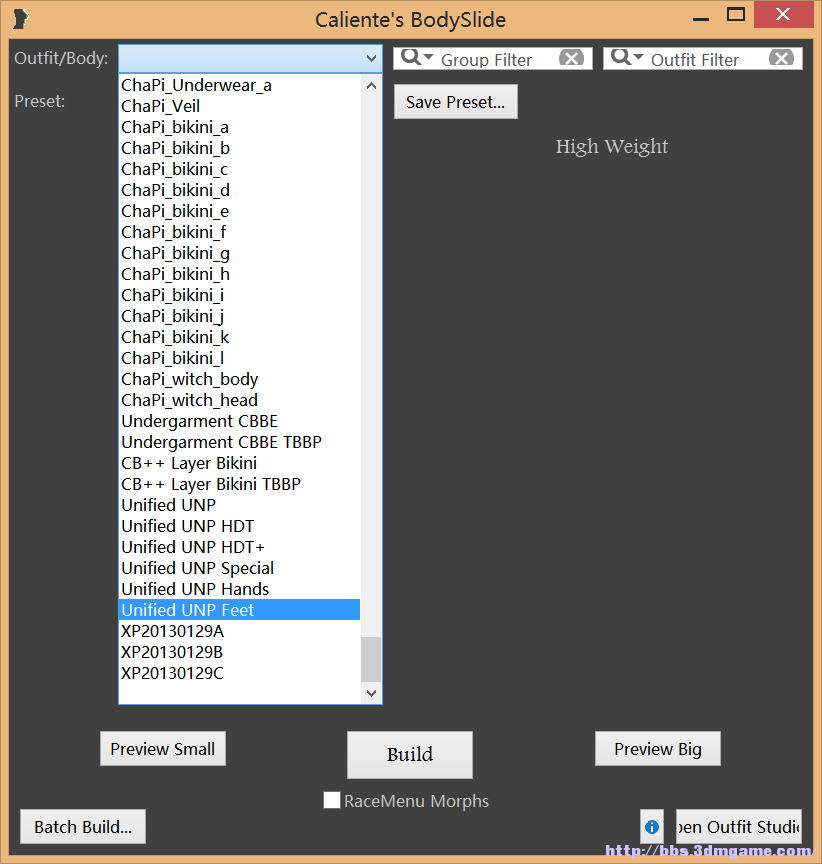Image resolution: width=822 pixels, height=864 pixels.
Task: Choose ChaPi_bikini_f from the dropdown
Action: [x=240, y=232]
